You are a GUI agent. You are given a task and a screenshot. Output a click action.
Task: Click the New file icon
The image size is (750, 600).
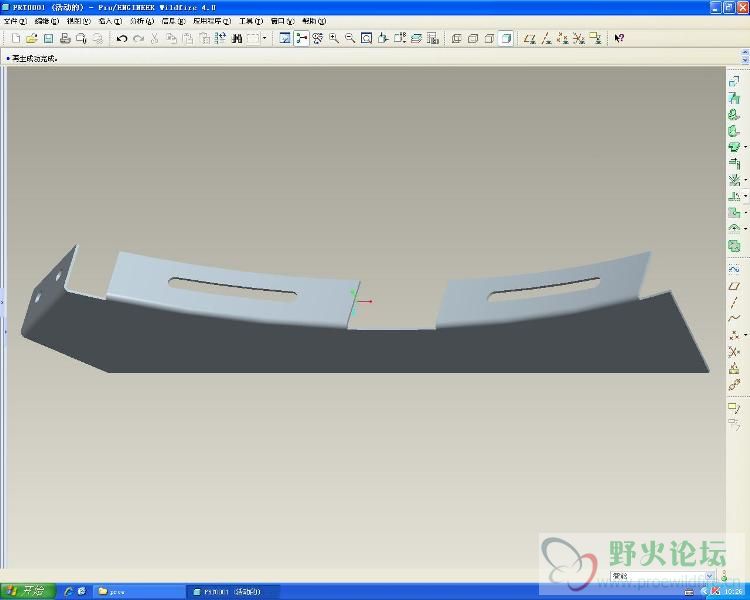(x=16, y=38)
